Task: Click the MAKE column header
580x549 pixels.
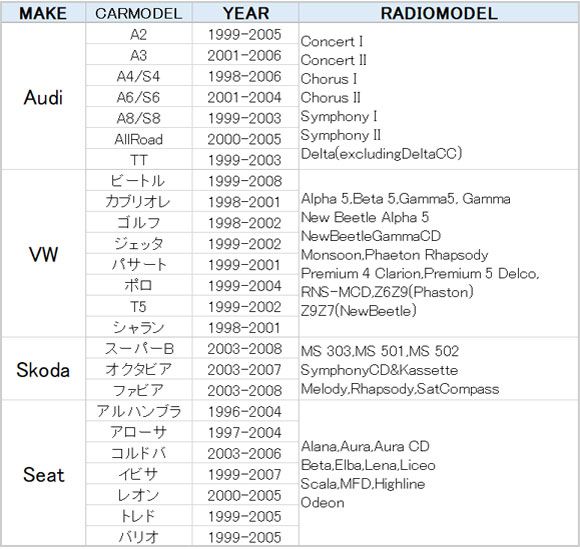Action: tap(43, 13)
